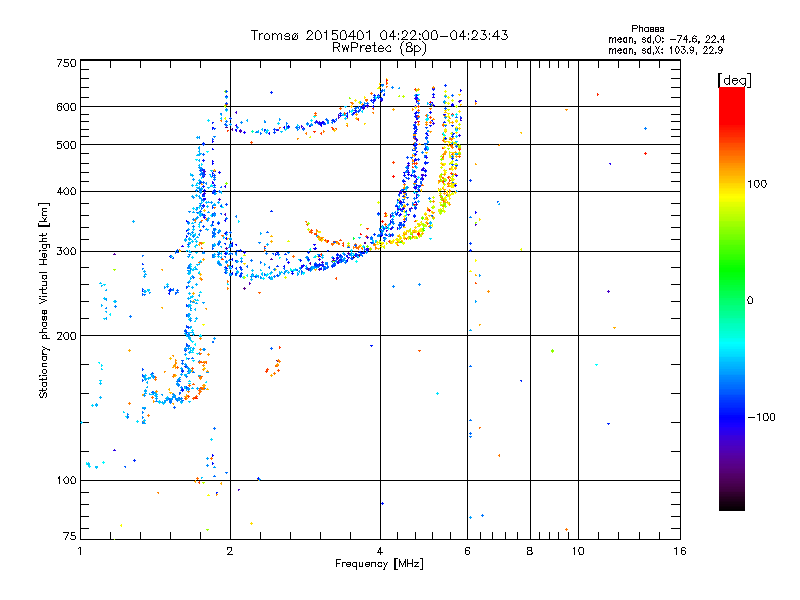Click the 1 MHz frequency tick label
The image size is (800, 600).
click(80, 551)
